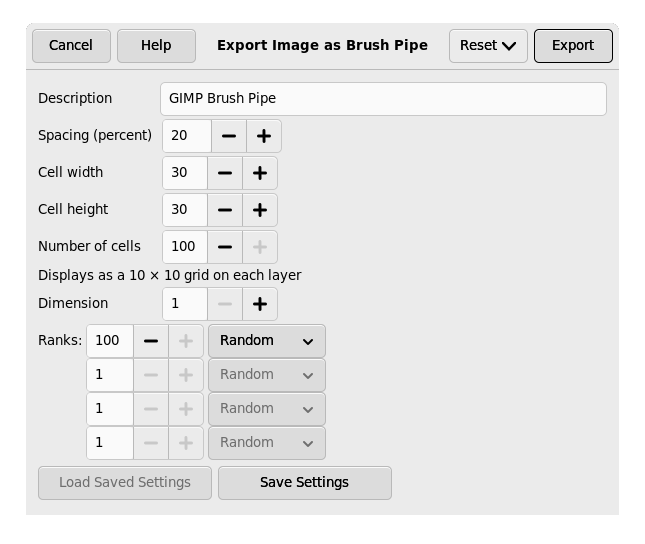Viewport: 645px width, 544px height.
Task: Decrease the Spacing percent value
Action: click(x=229, y=136)
